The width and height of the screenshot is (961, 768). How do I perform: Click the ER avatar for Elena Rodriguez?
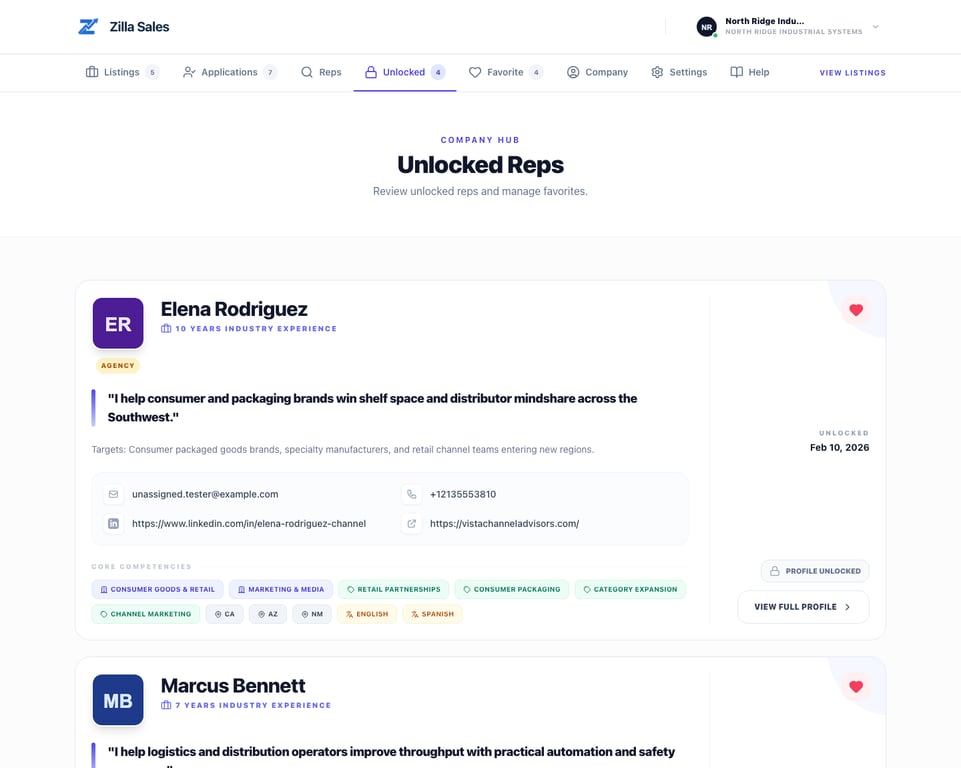pyautogui.click(x=118, y=323)
